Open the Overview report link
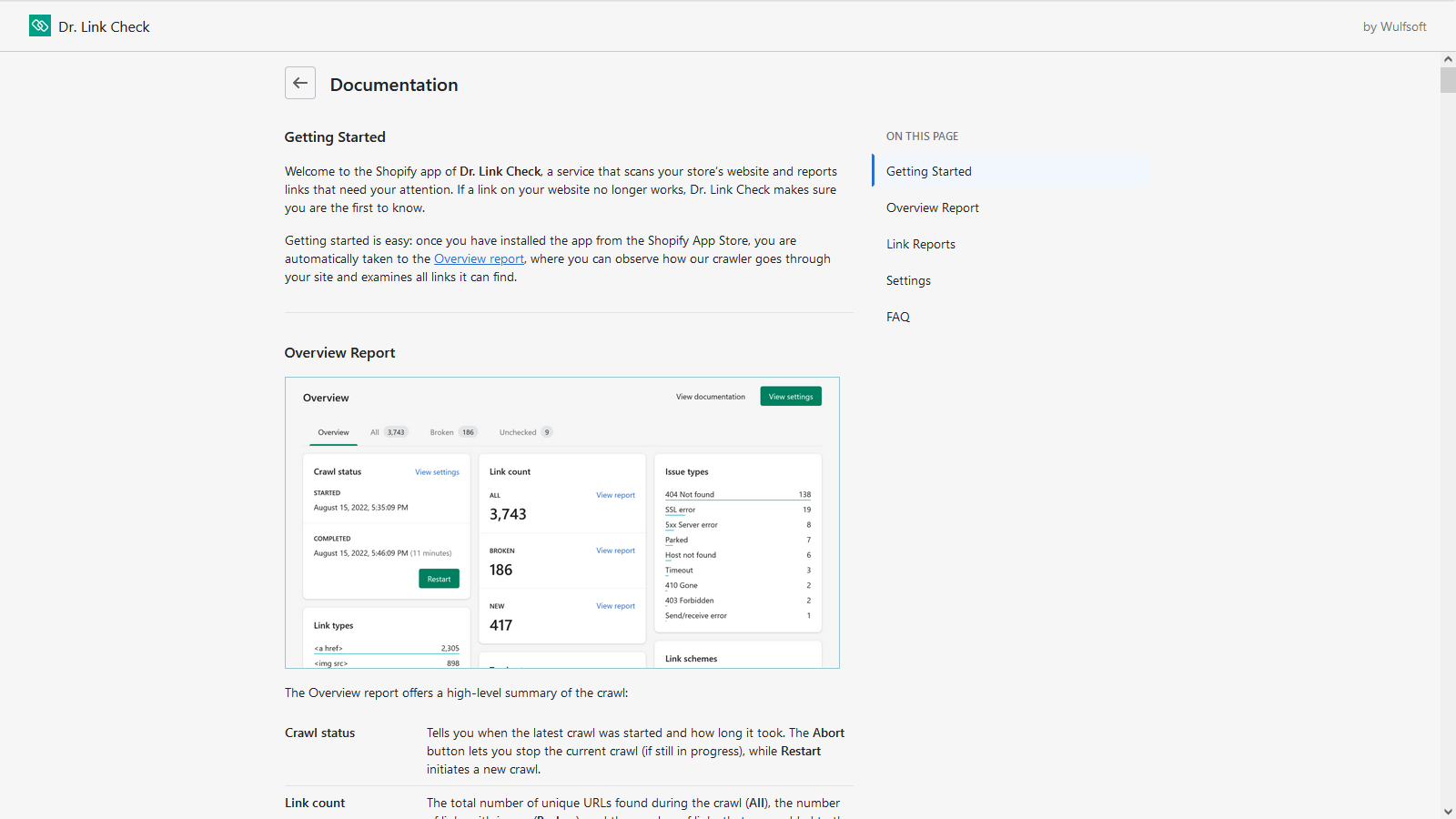1456x819 pixels. 479,258
